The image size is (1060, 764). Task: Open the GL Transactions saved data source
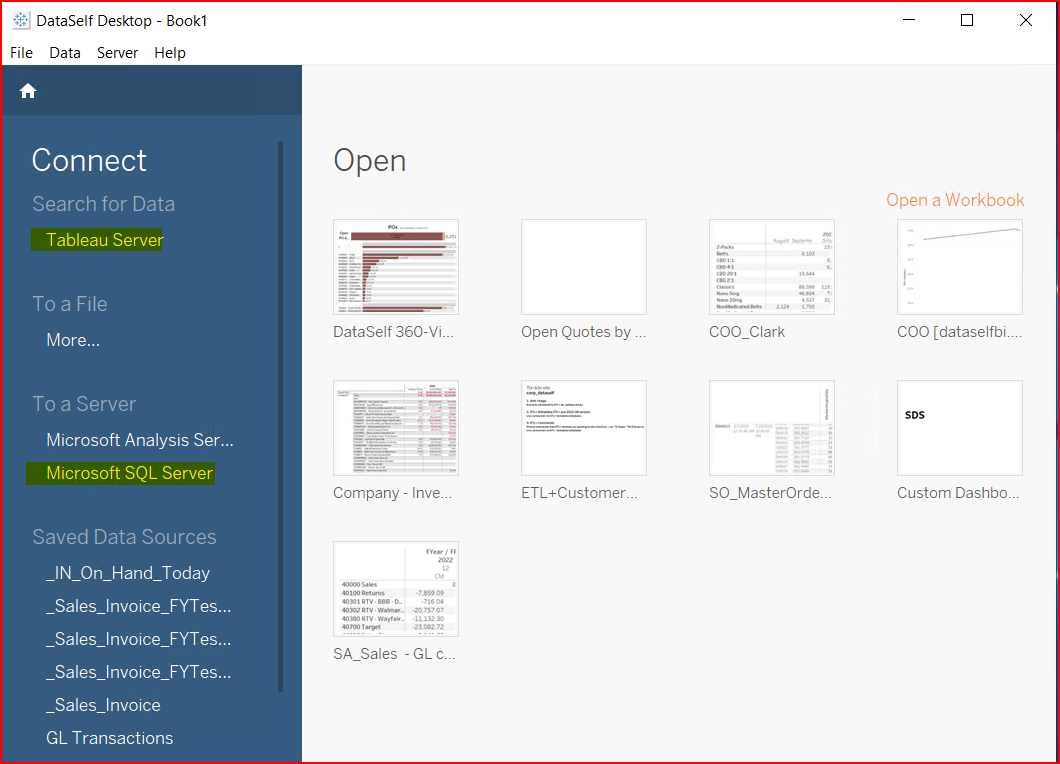pos(110,738)
